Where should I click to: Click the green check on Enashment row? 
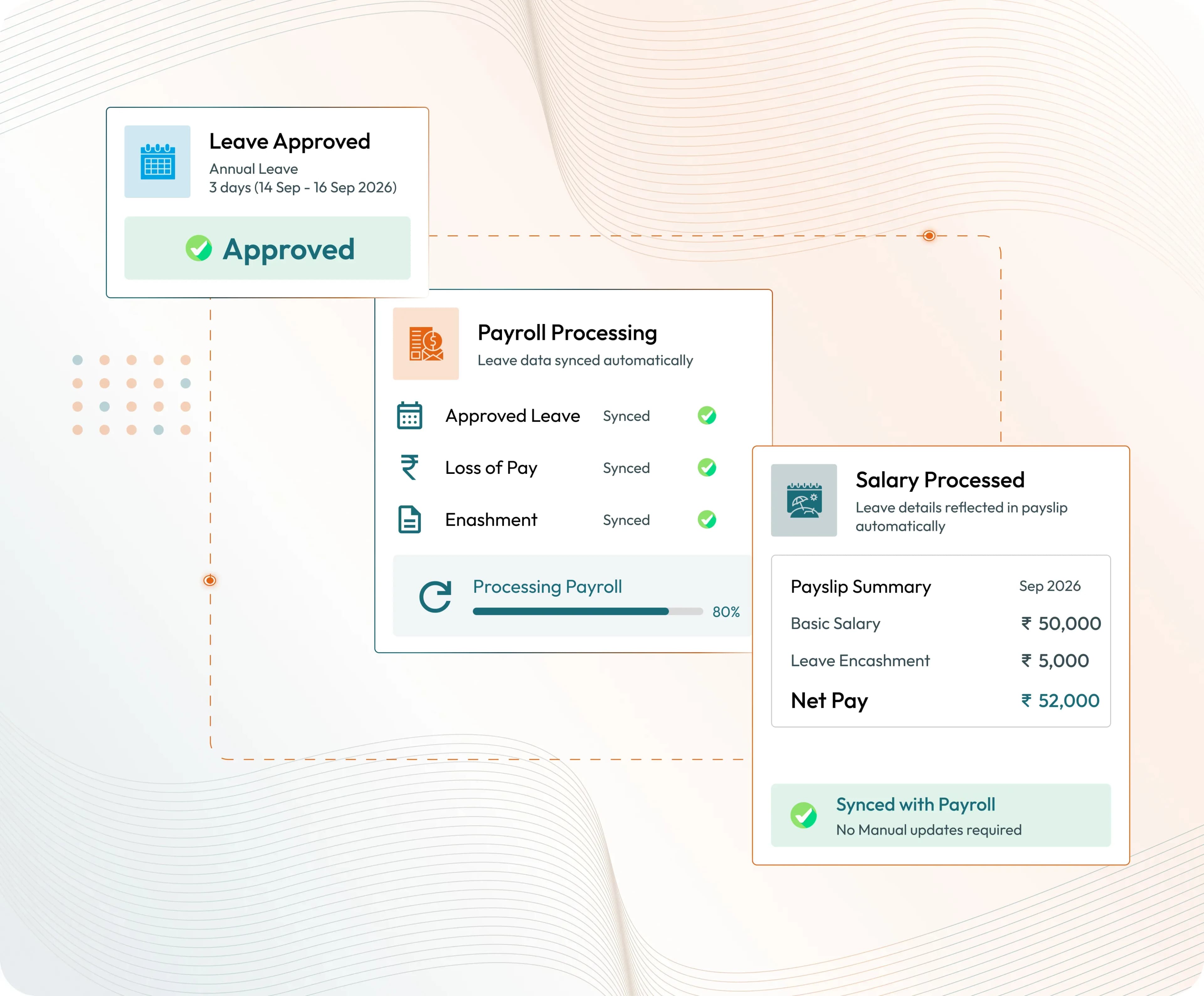[707, 520]
